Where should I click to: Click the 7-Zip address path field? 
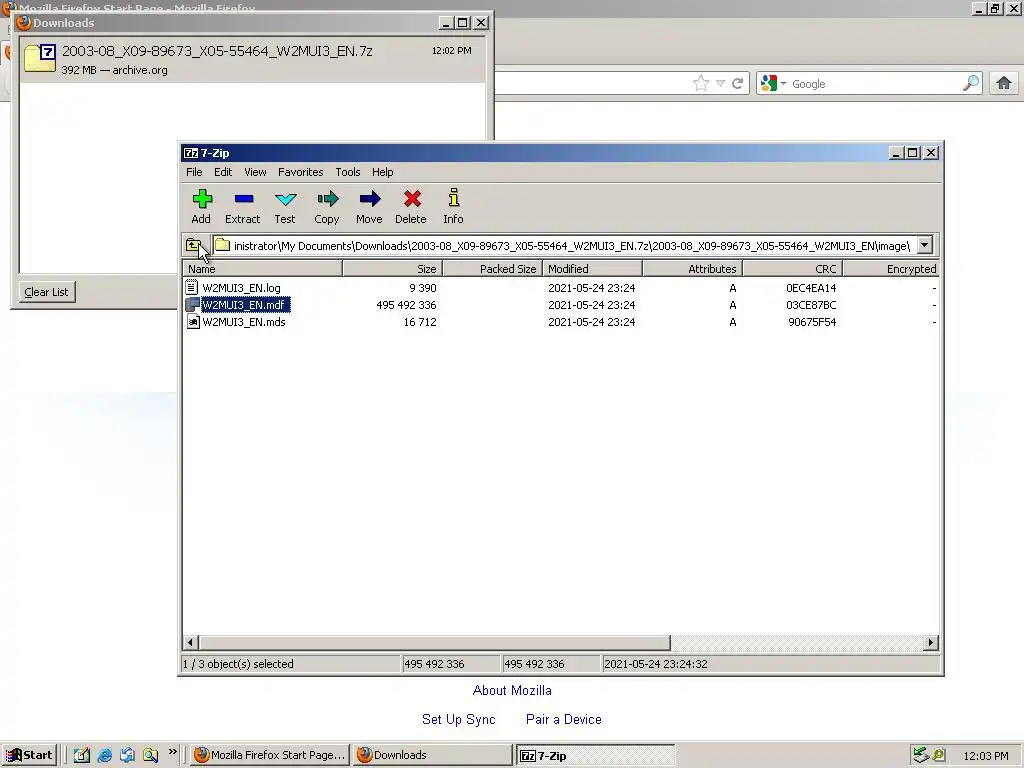[x=565, y=246]
